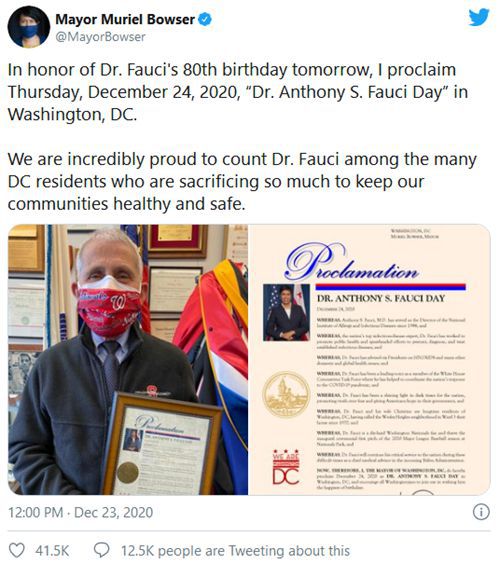Image resolution: width=500 pixels, height=564 pixels.
Task: Open Mayor Bowser's profile avatar
Action: (x=29, y=27)
